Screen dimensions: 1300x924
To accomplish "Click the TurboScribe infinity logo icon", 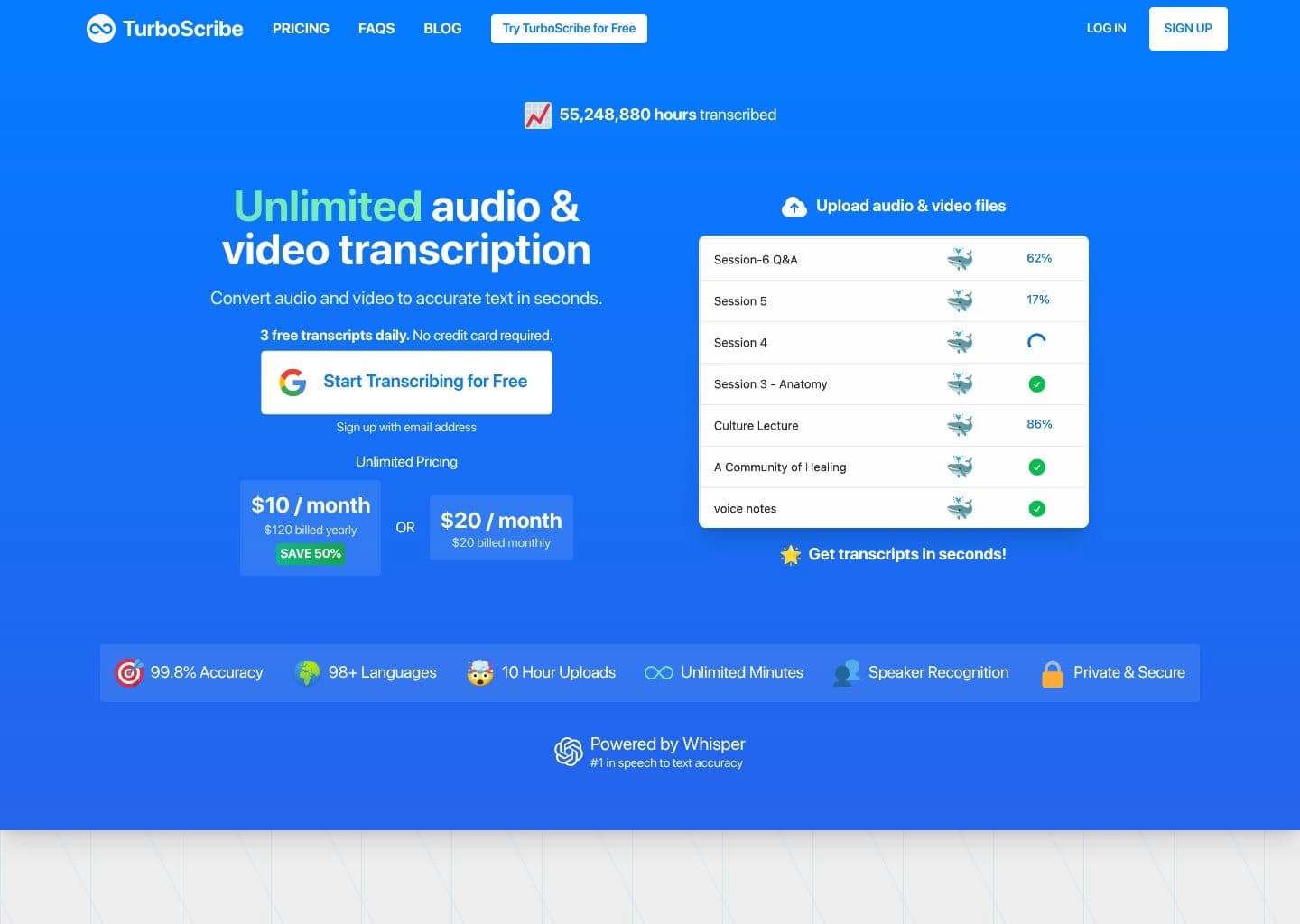I will click(101, 29).
